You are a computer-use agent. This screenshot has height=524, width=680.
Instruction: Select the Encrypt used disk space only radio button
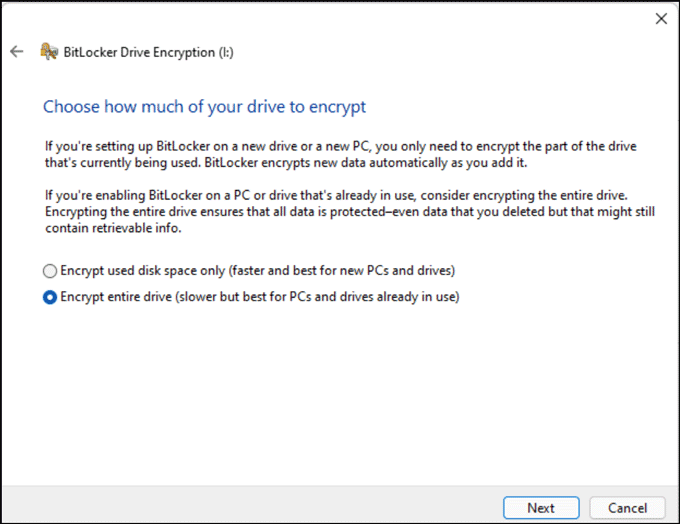pyautogui.click(x=50, y=271)
